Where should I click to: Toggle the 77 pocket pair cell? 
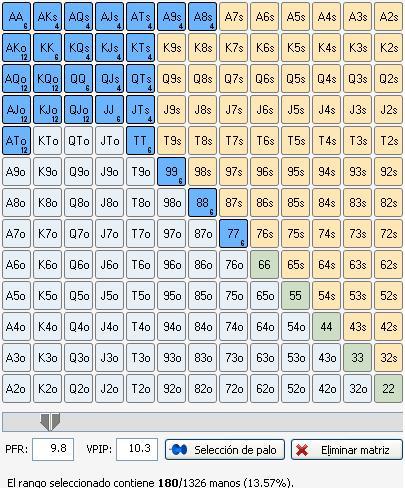pyautogui.click(x=233, y=234)
